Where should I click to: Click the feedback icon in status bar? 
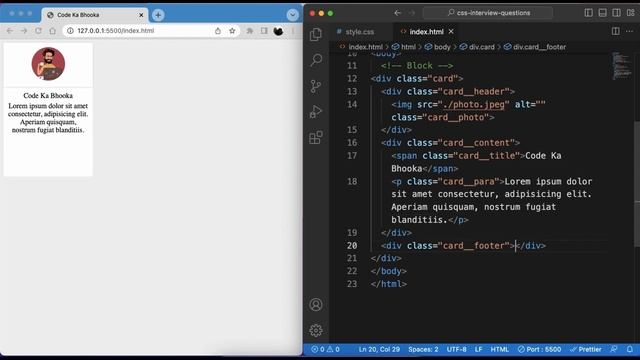[614, 349]
